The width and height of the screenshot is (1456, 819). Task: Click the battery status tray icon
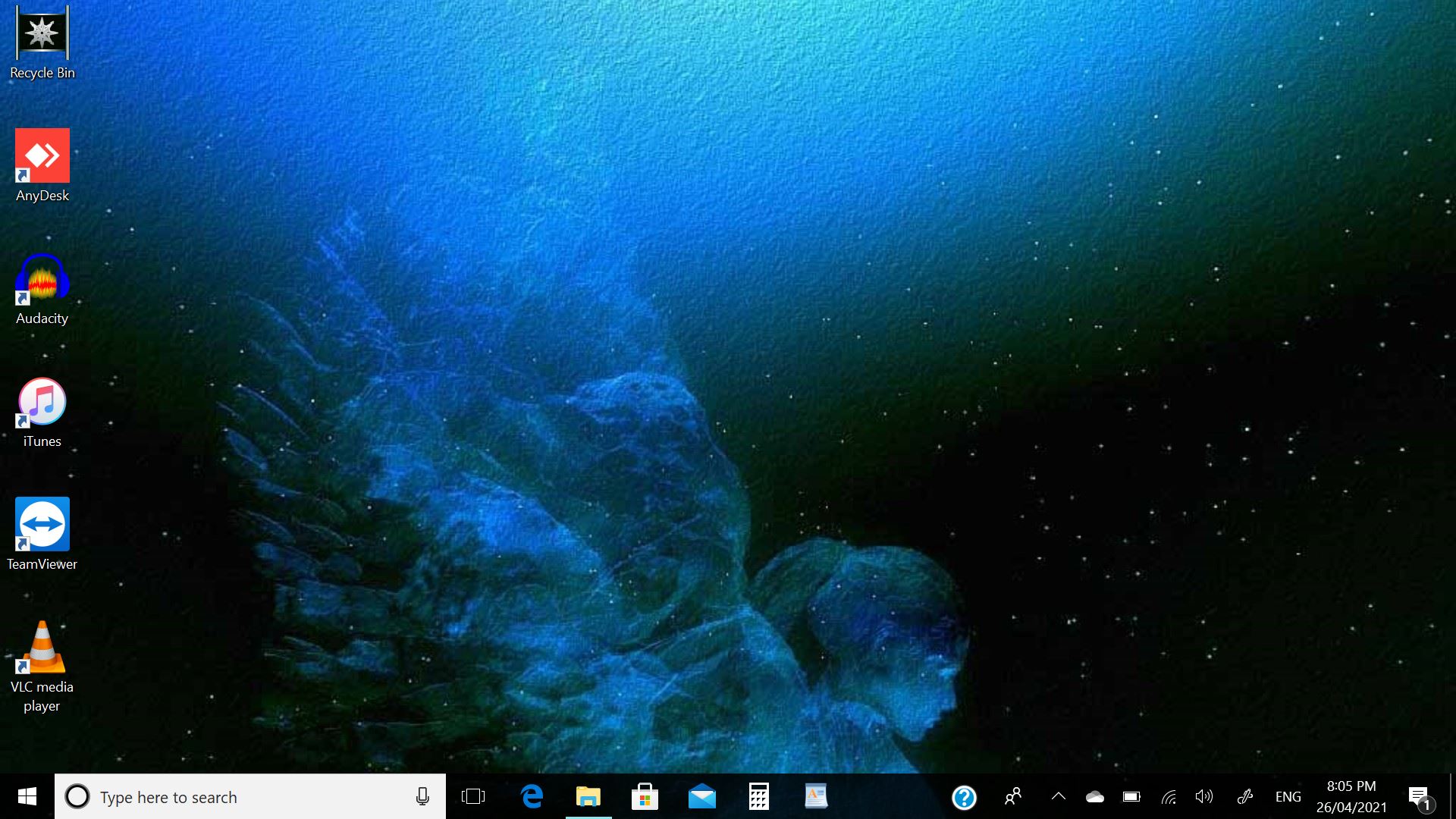tap(1131, 797)
